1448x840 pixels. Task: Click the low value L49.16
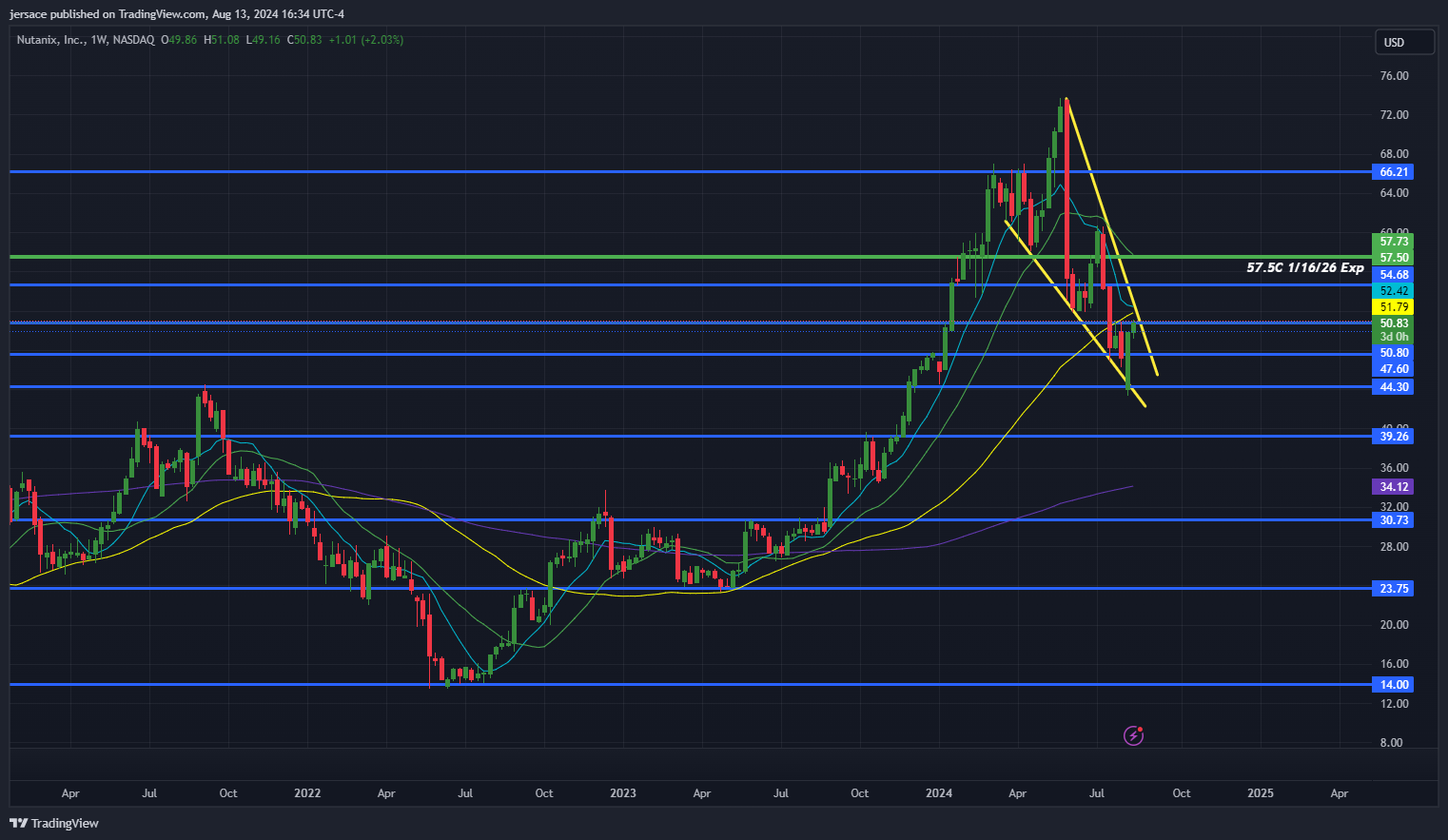tap(263, 40)
